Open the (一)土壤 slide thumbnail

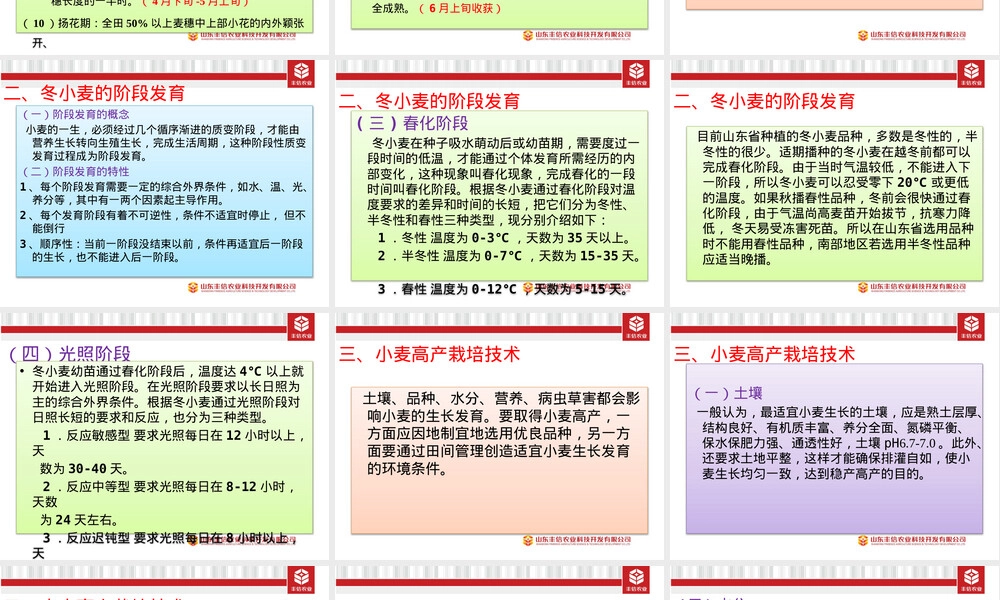coord(834,436)
